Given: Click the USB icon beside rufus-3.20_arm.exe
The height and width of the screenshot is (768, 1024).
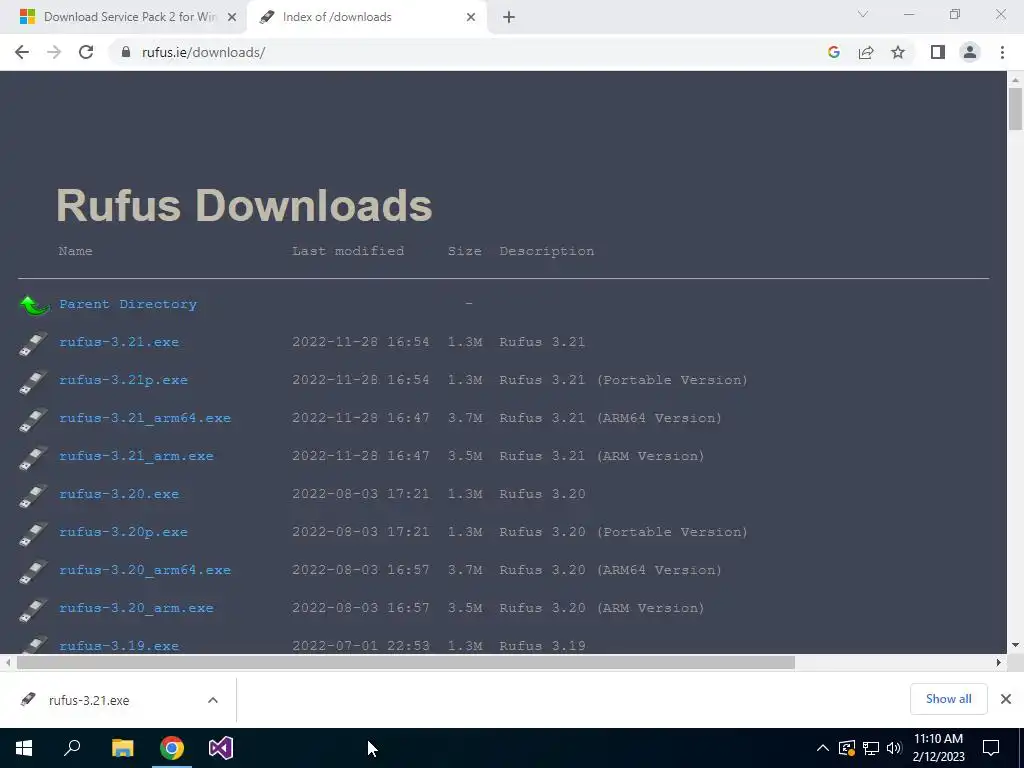Looking at the screenshot, I should [33, 608].
